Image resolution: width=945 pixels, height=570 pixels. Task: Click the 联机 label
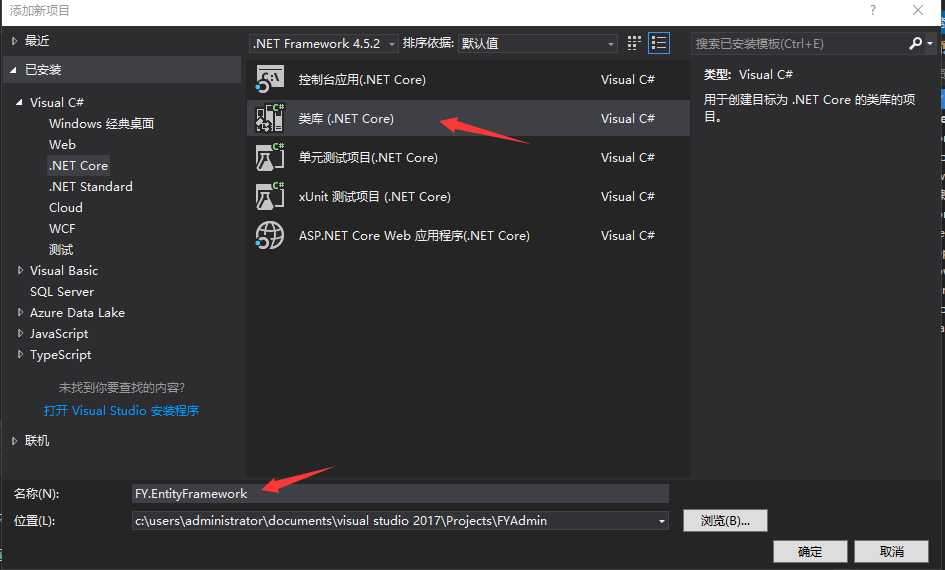[x=37, y=441]
